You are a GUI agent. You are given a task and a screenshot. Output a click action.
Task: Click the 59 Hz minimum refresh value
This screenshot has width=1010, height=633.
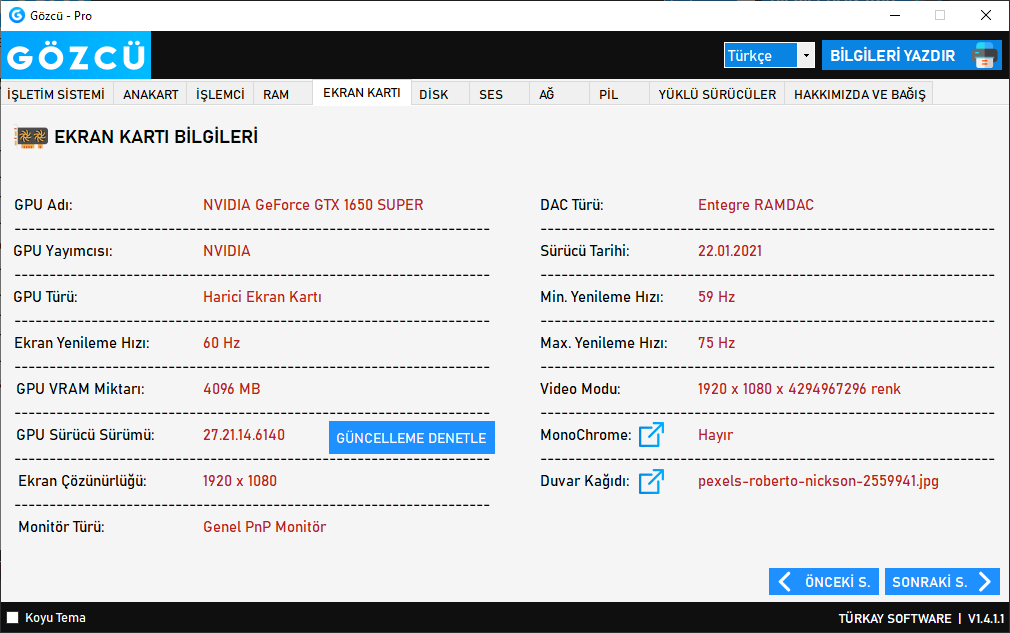pos(716,297)
